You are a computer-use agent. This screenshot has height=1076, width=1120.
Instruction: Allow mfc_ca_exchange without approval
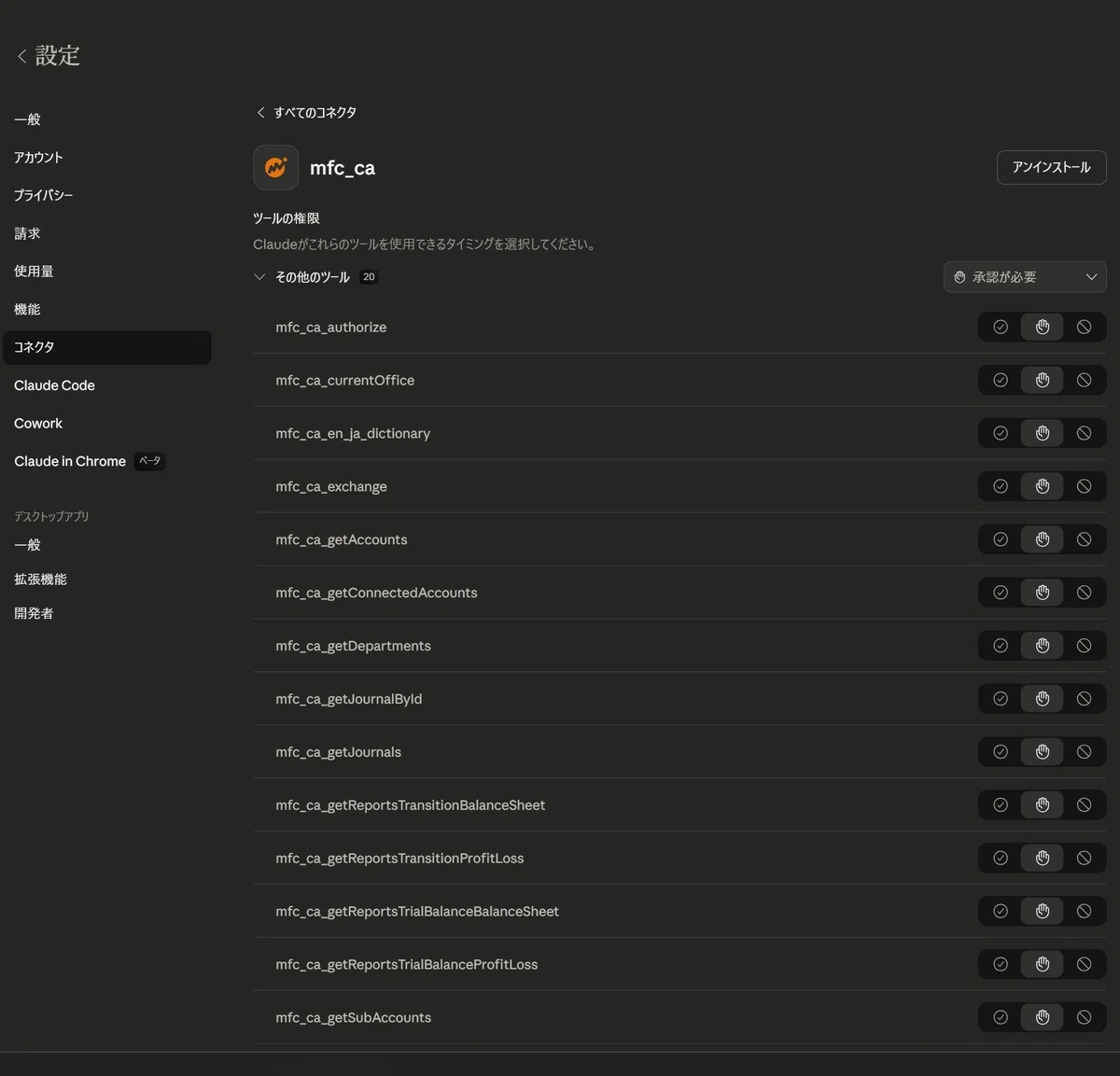pos(1001,486)
